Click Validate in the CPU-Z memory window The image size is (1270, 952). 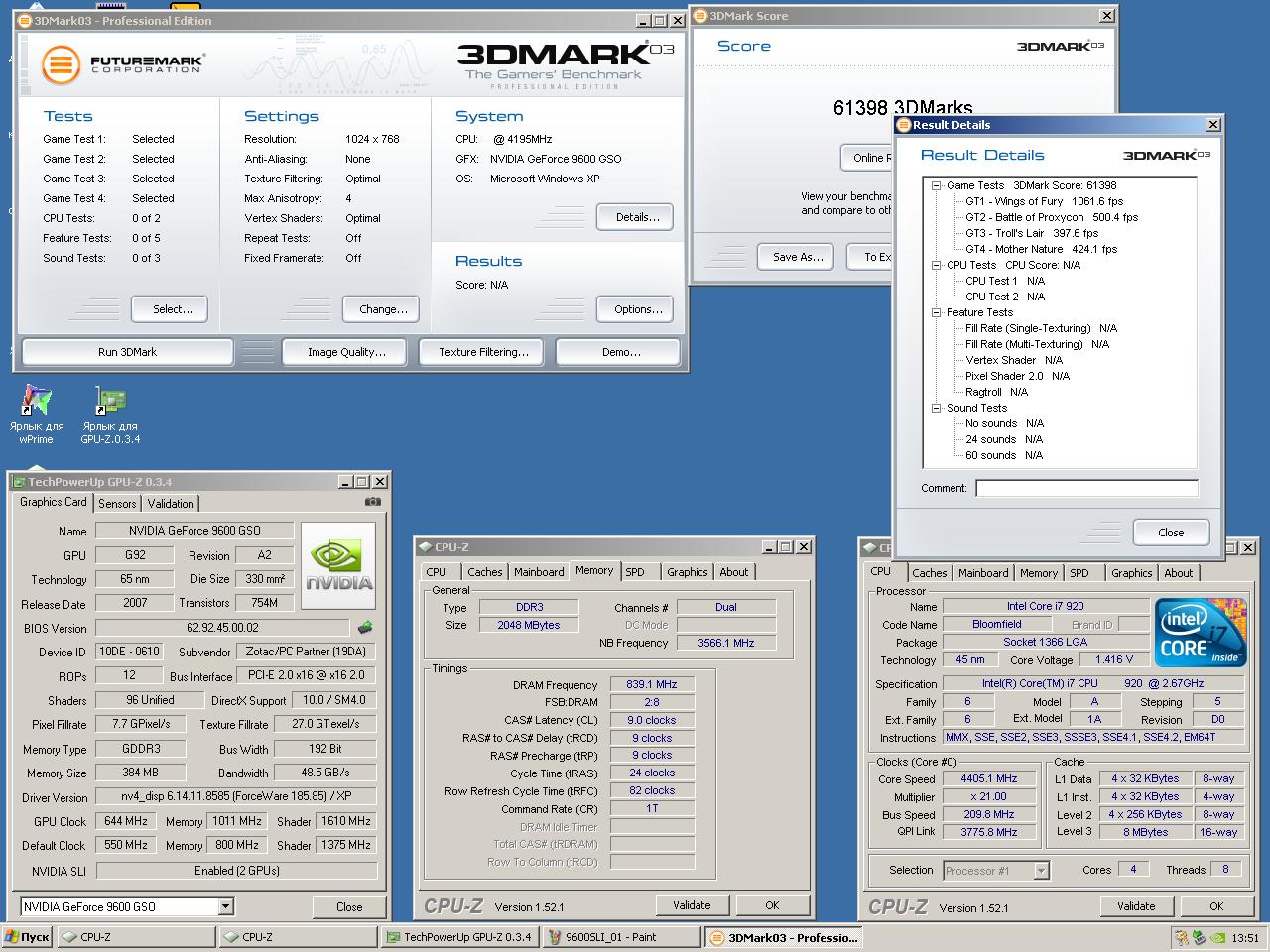(x=692, y=905)
